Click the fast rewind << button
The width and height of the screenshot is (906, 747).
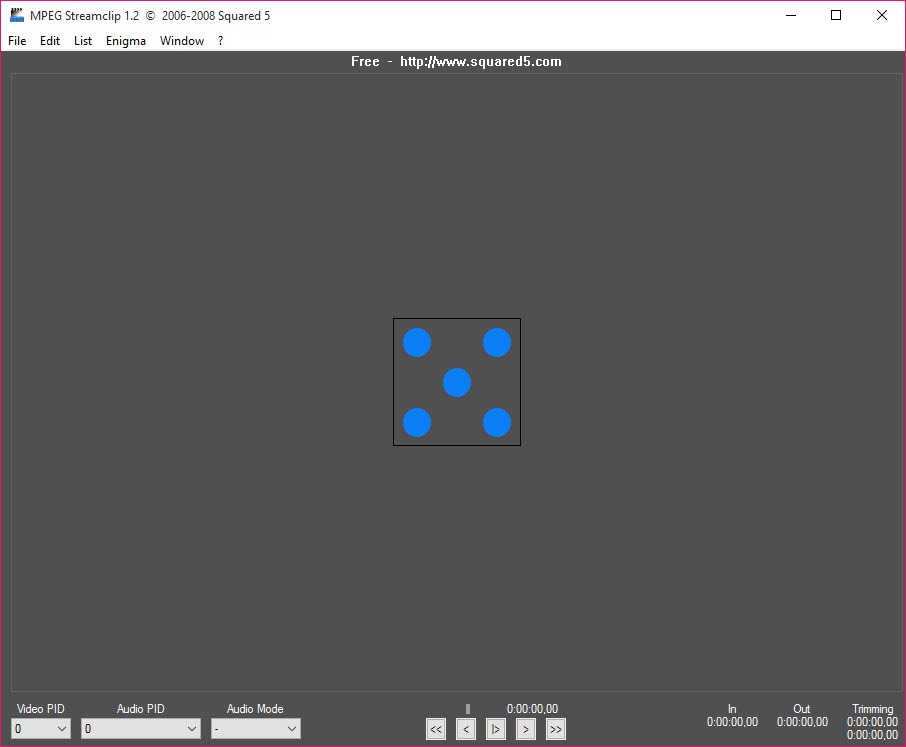[x=436, y=729]
